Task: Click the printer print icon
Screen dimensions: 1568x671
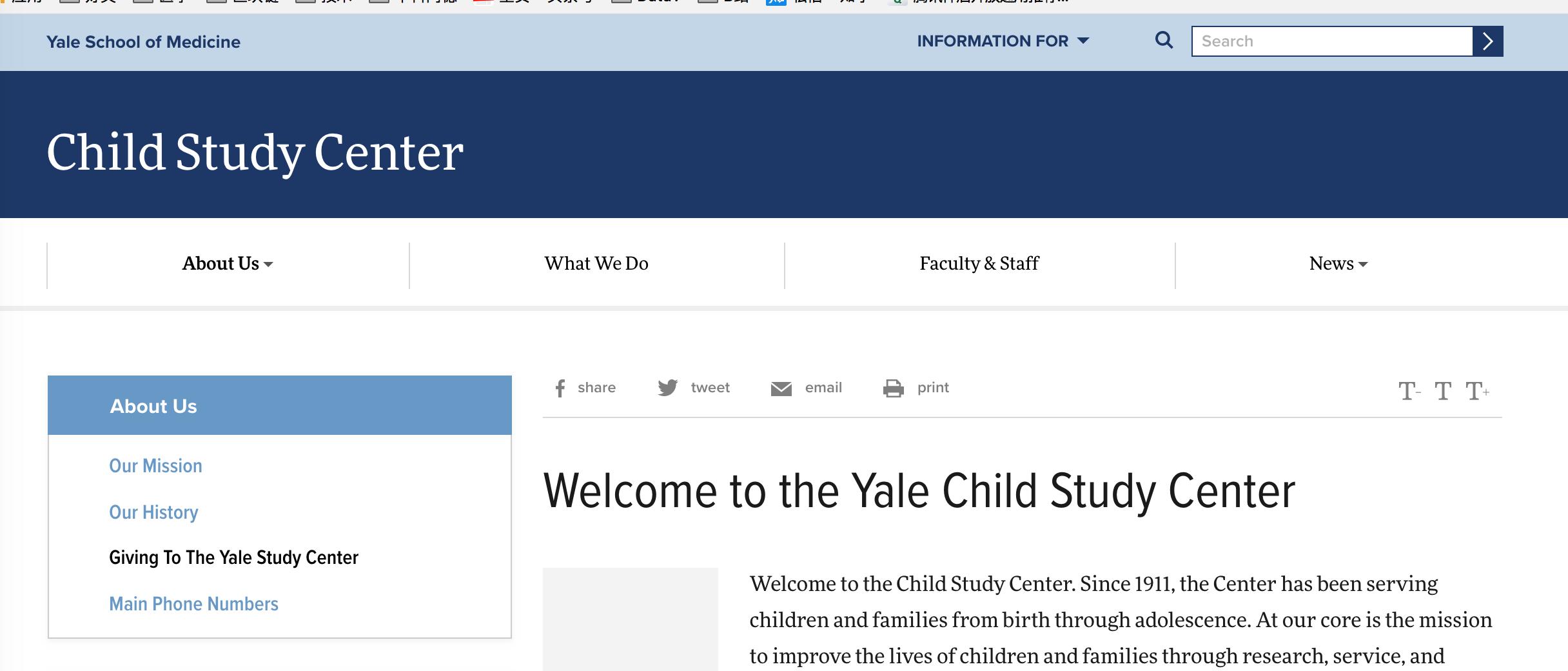Action: [893, 388]
